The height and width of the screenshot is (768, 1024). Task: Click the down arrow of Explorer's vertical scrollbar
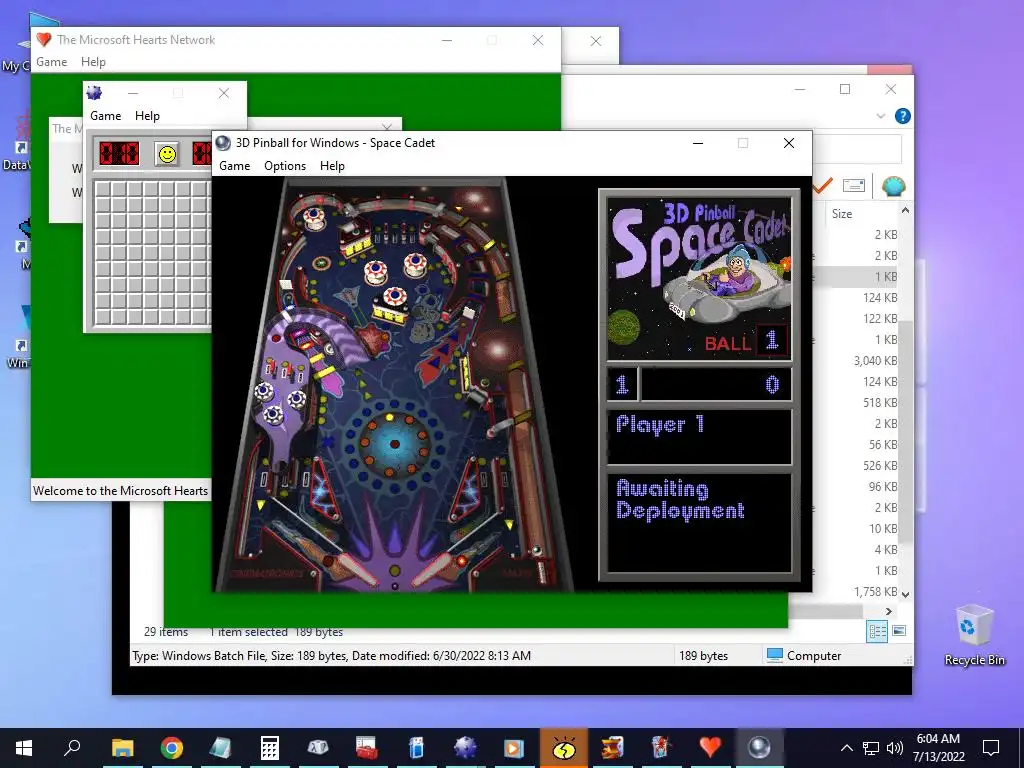tap(904, 594)
